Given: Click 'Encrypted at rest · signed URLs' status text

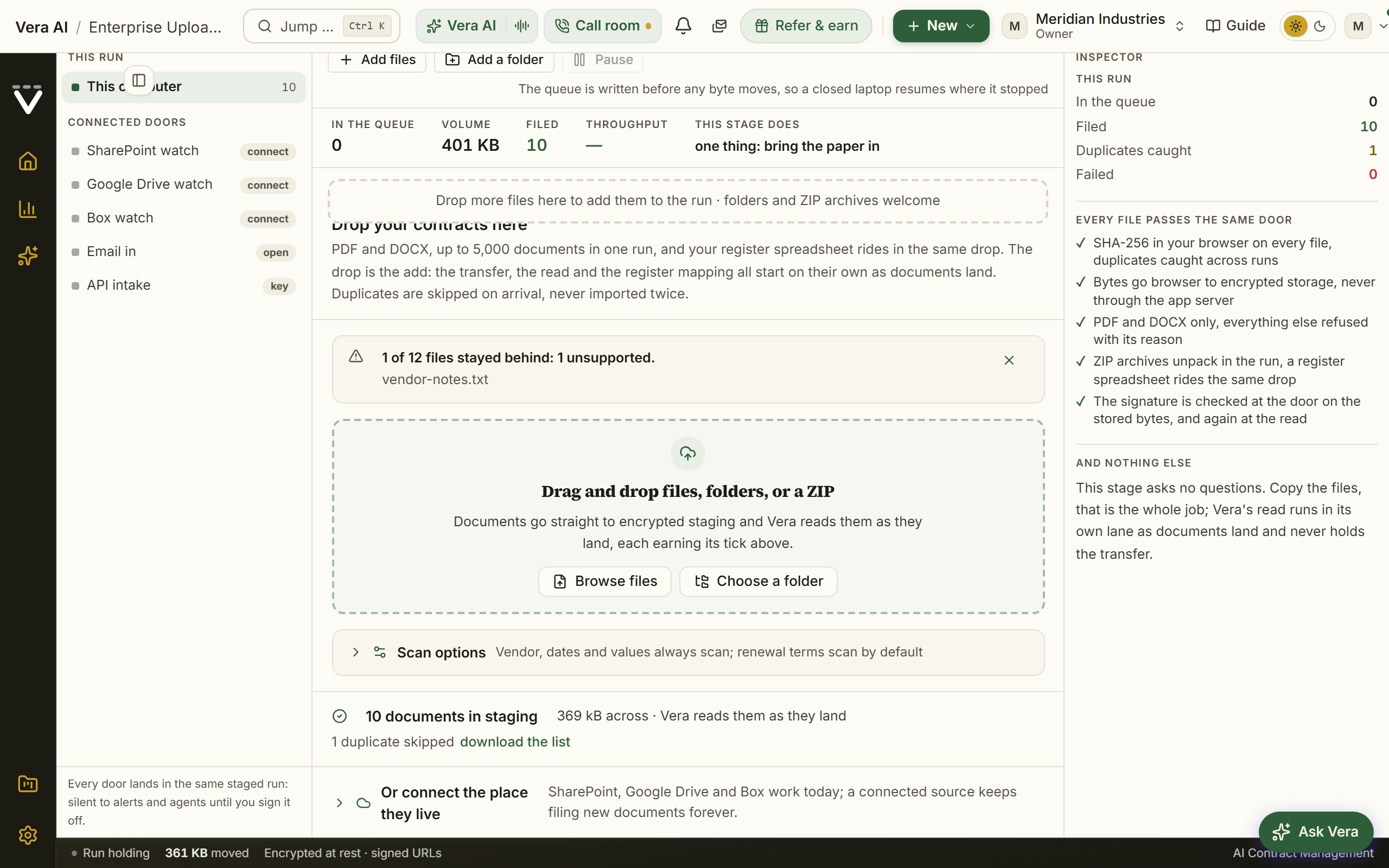Looking at the screenshot, I should point(353,853).
